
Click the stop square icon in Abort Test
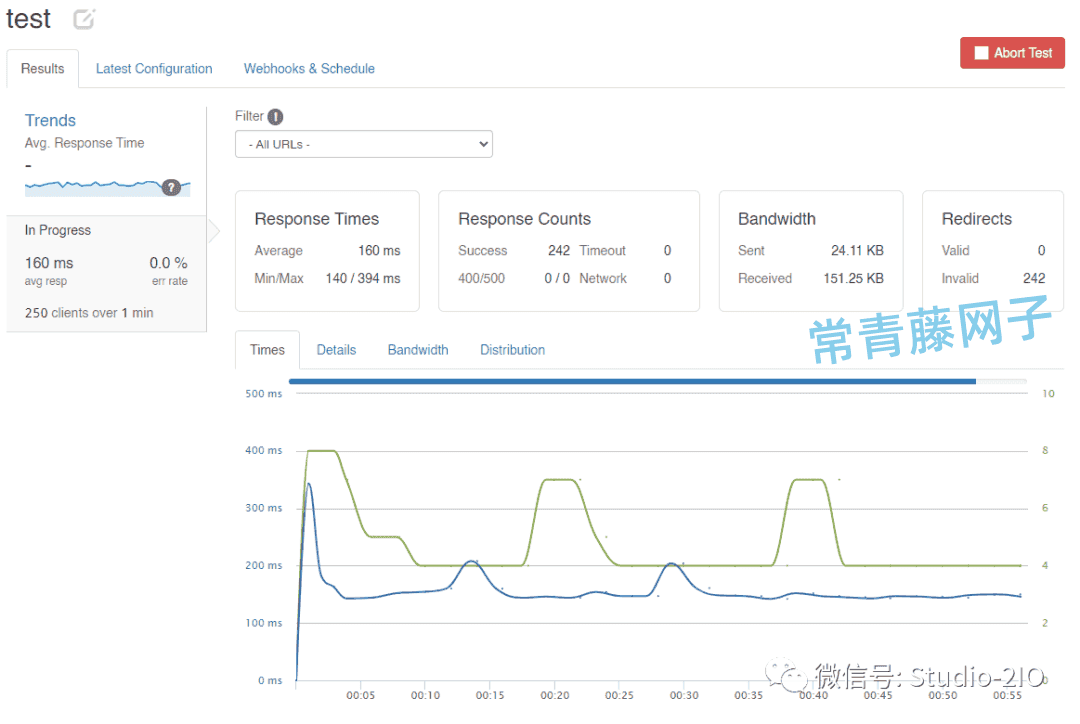[981, 53]
